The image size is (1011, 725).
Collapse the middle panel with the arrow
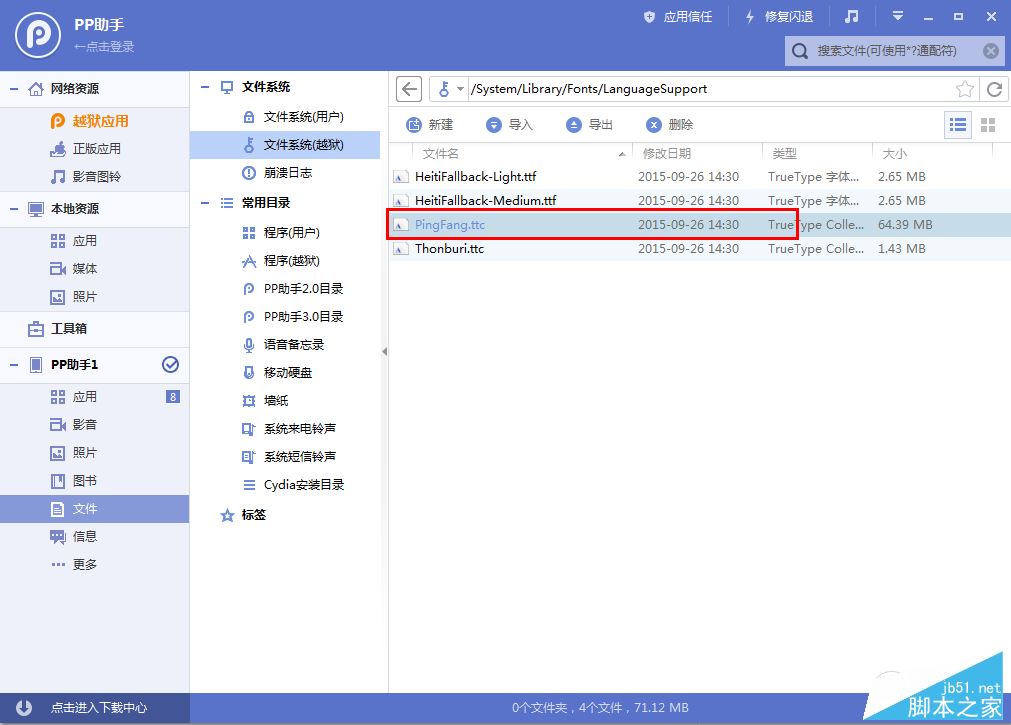click(384, 352)
